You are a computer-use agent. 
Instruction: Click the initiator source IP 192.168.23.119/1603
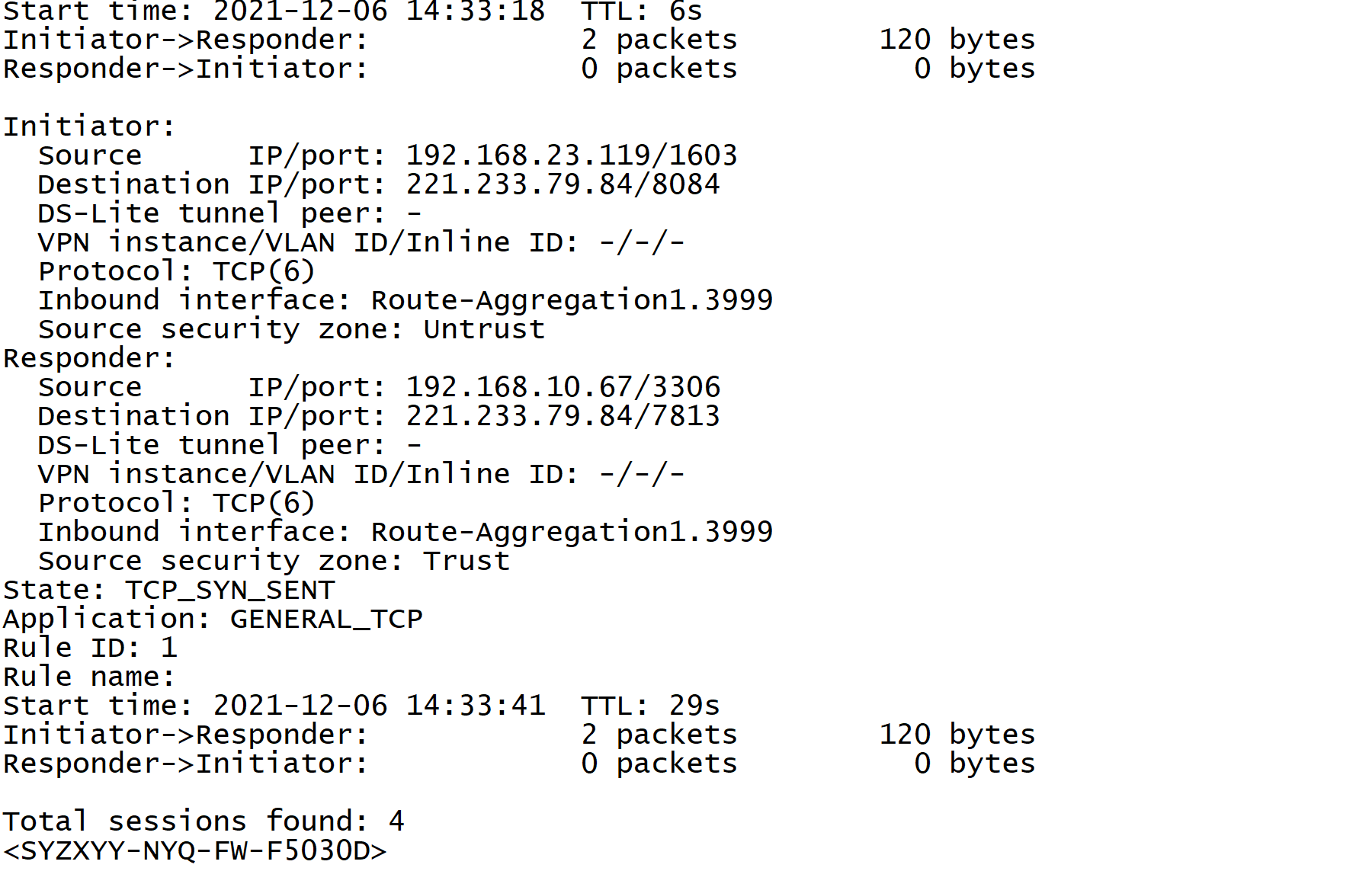[571, 155]
